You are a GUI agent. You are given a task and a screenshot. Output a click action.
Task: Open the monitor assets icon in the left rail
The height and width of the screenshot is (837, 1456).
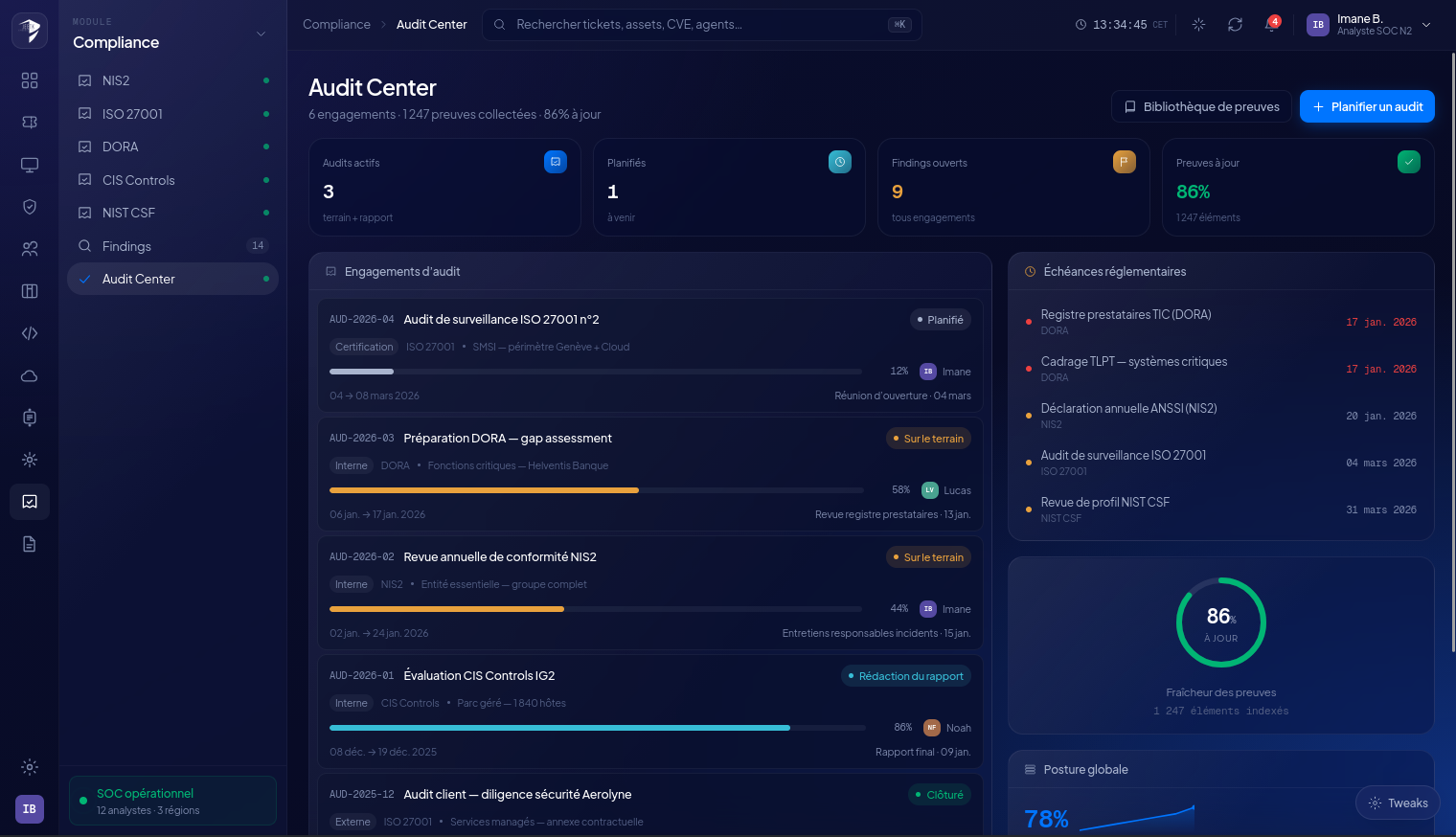[30, 165]
